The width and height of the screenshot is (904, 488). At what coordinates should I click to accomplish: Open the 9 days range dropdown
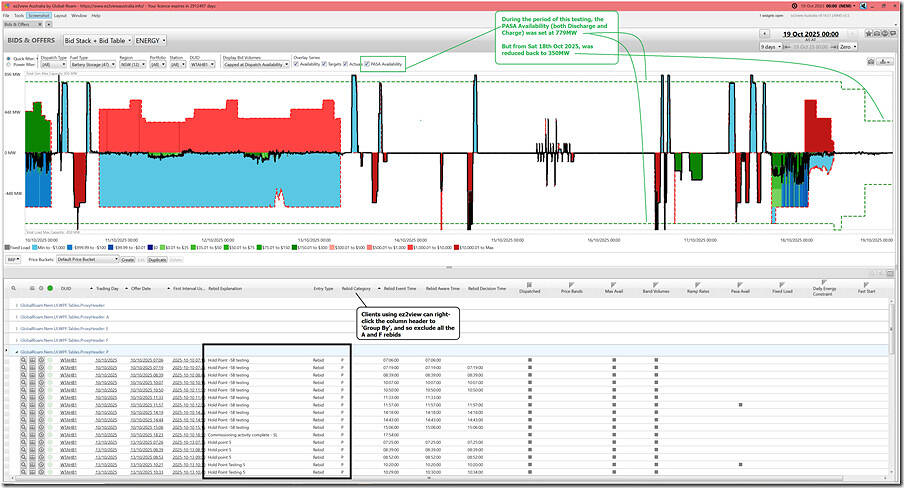(771, 46)
